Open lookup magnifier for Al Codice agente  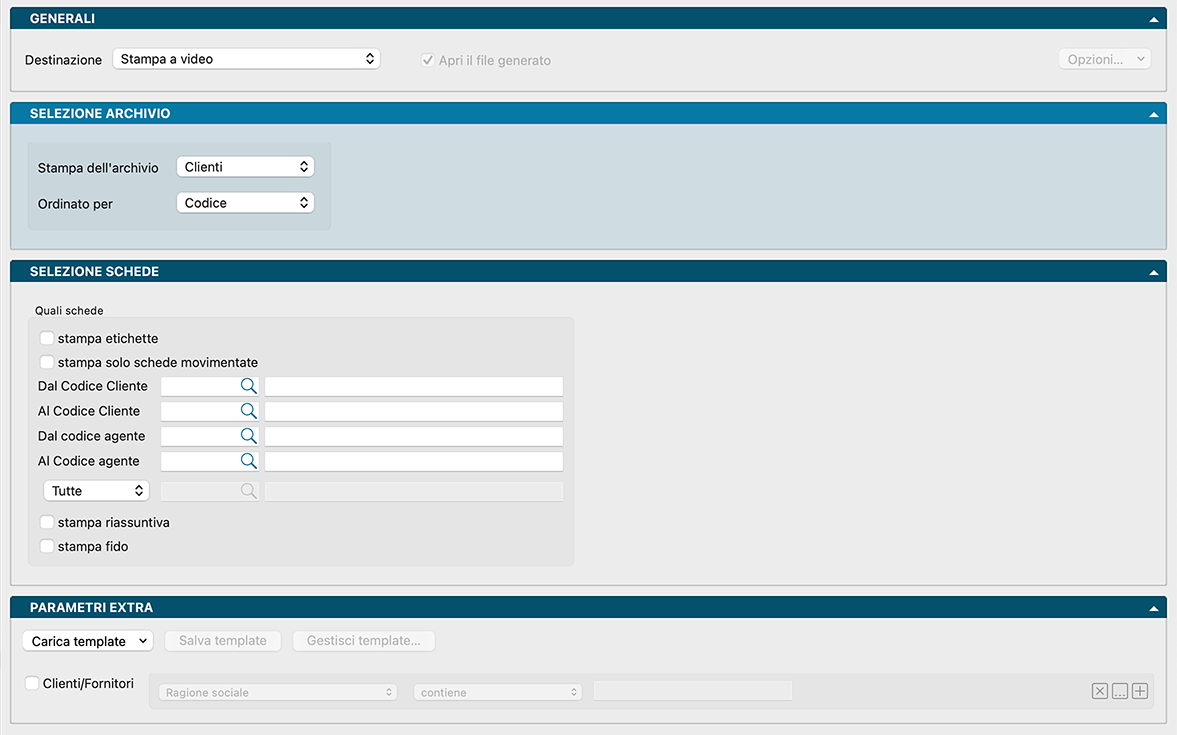point(248,461)
